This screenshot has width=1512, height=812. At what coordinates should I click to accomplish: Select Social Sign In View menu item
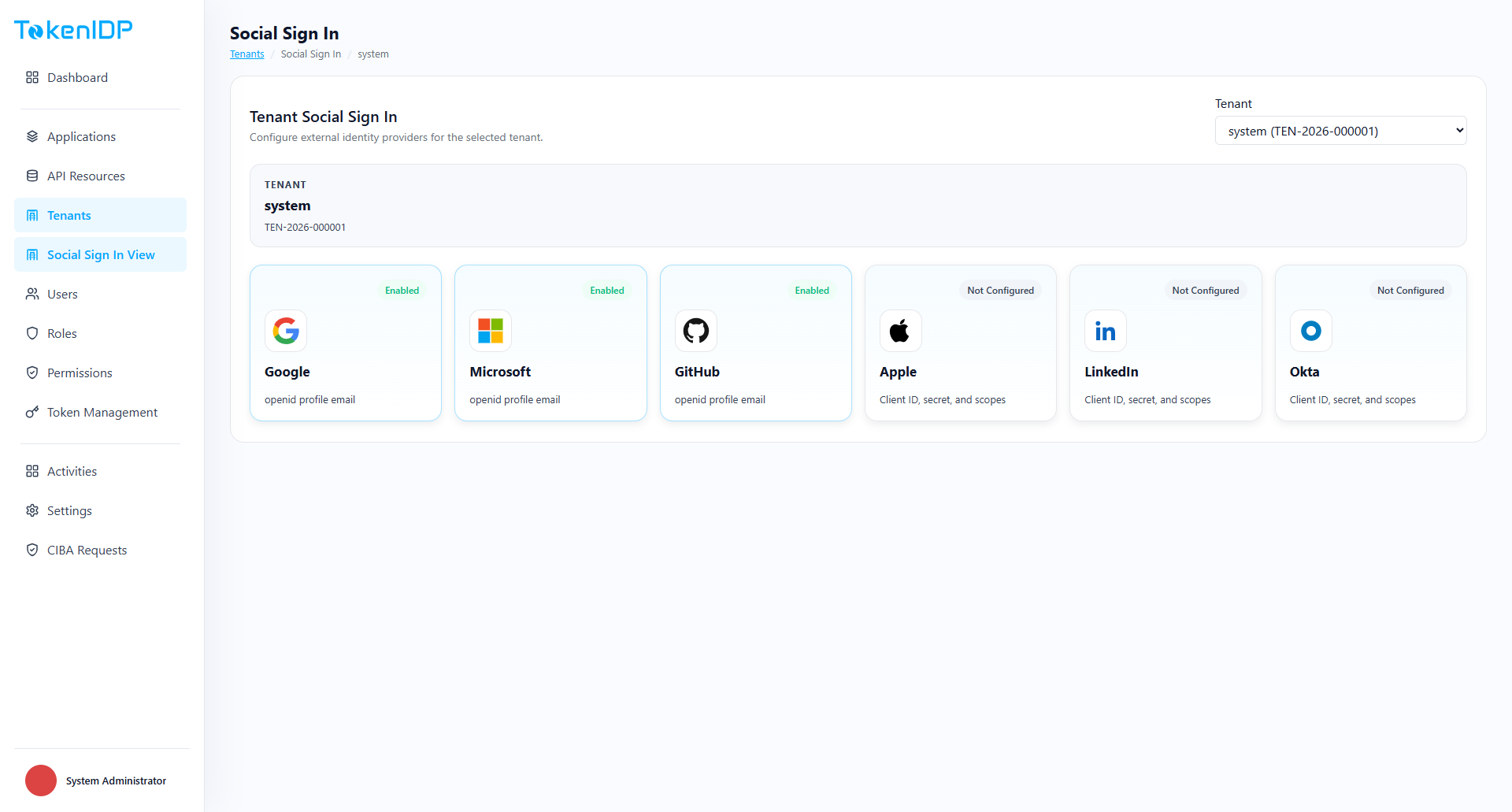pyautogui.click(x=100, y=254)
